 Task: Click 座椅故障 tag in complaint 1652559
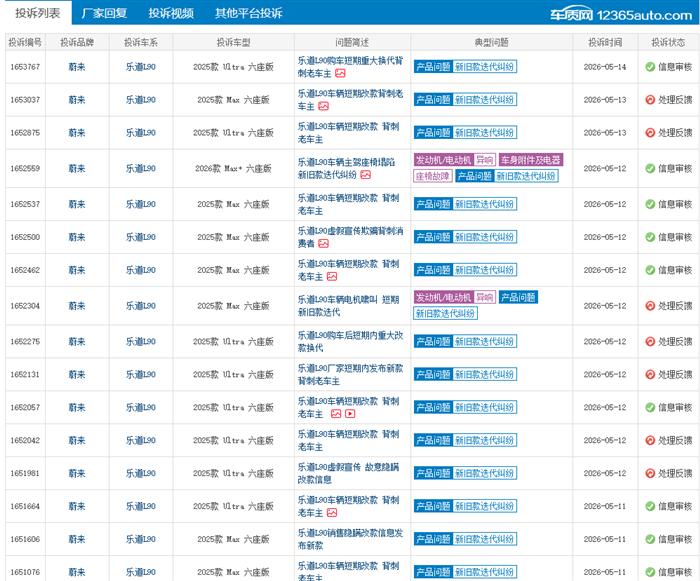433,176
